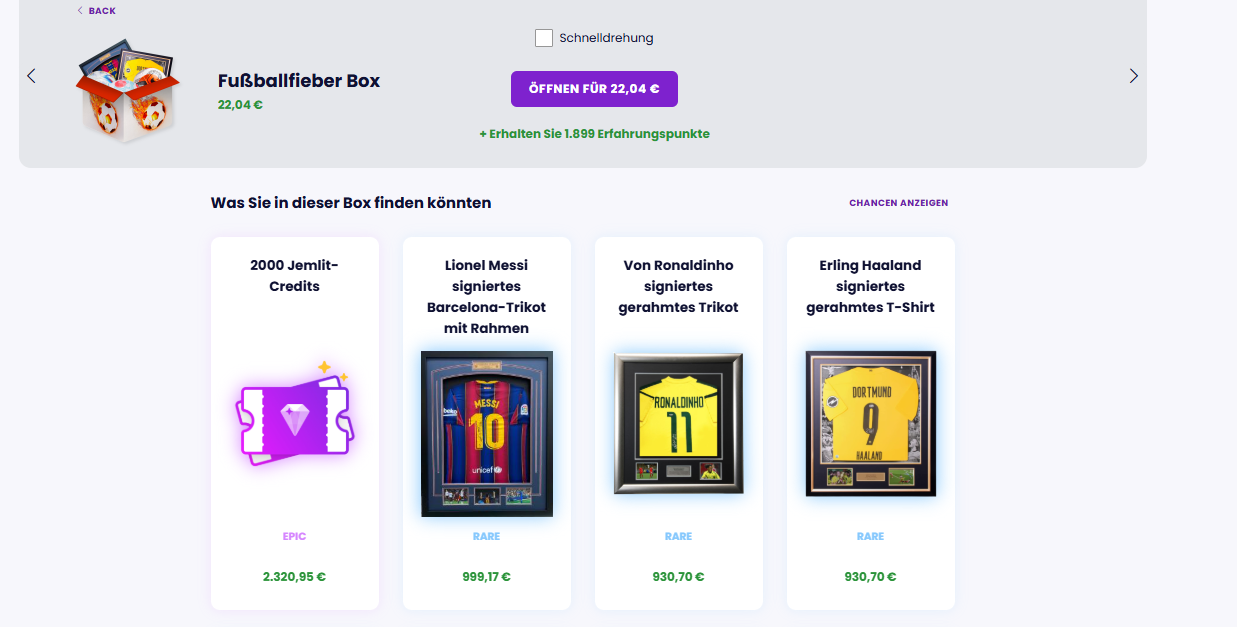Image resolution: width=1237 pixels, height=627 pixels.
Task: Click the right arrow to next box
Action: click(1133, 76)
